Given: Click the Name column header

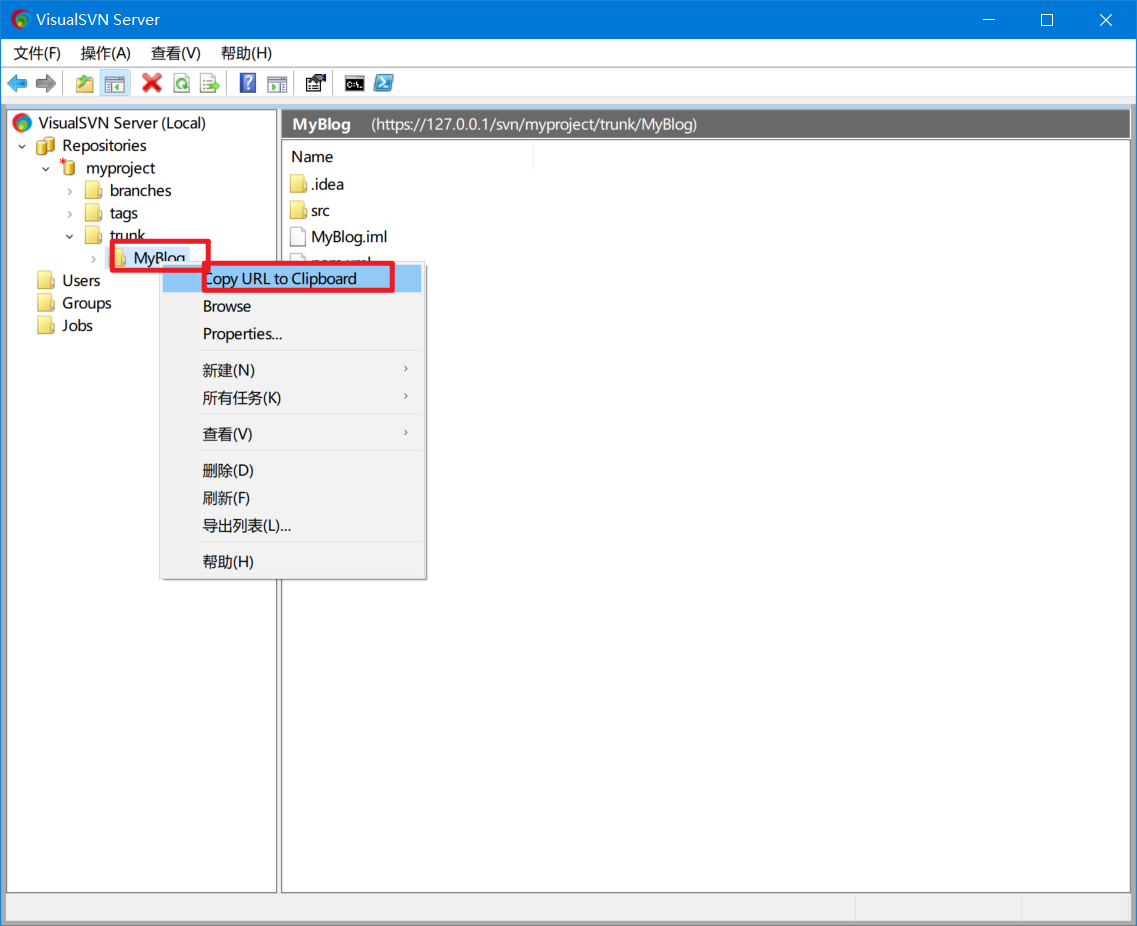Looking at the screenshot, I should pos(408,157).
